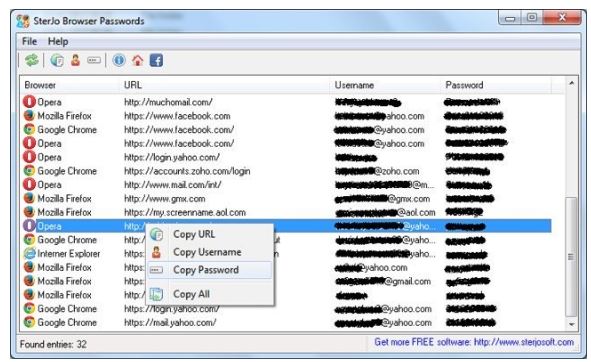Choose Copy URL from context menu
The height and width of the screenshot is (362, 591).
pyautogui.click(x=210, y=234)
